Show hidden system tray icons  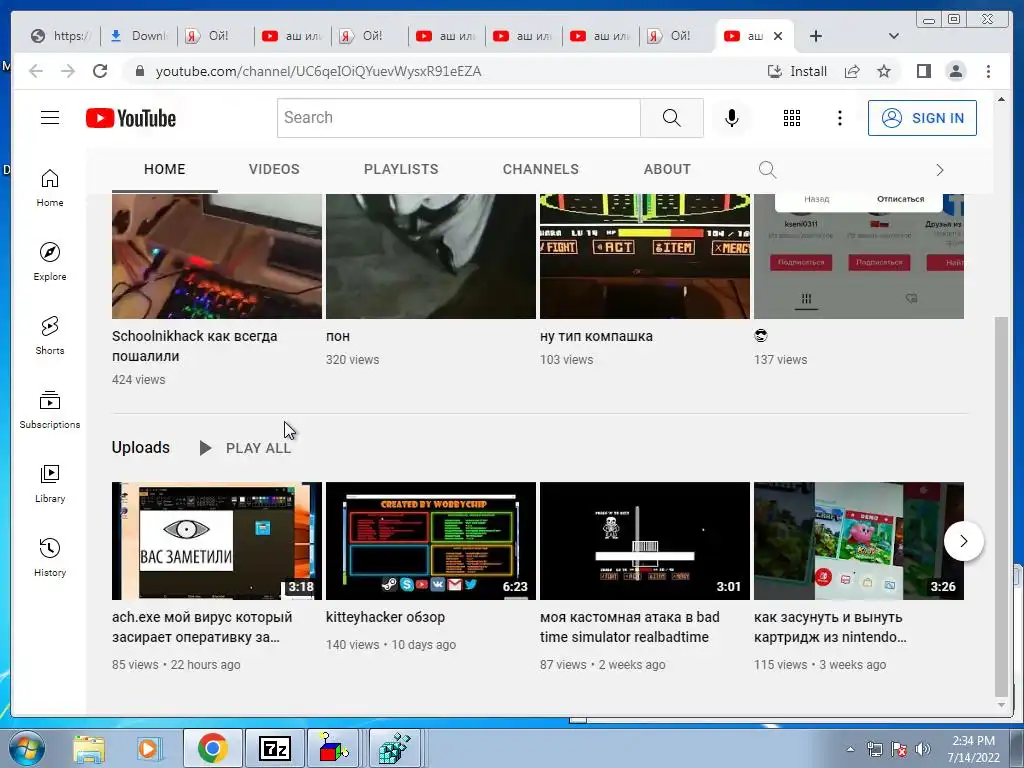pos(850,749)
